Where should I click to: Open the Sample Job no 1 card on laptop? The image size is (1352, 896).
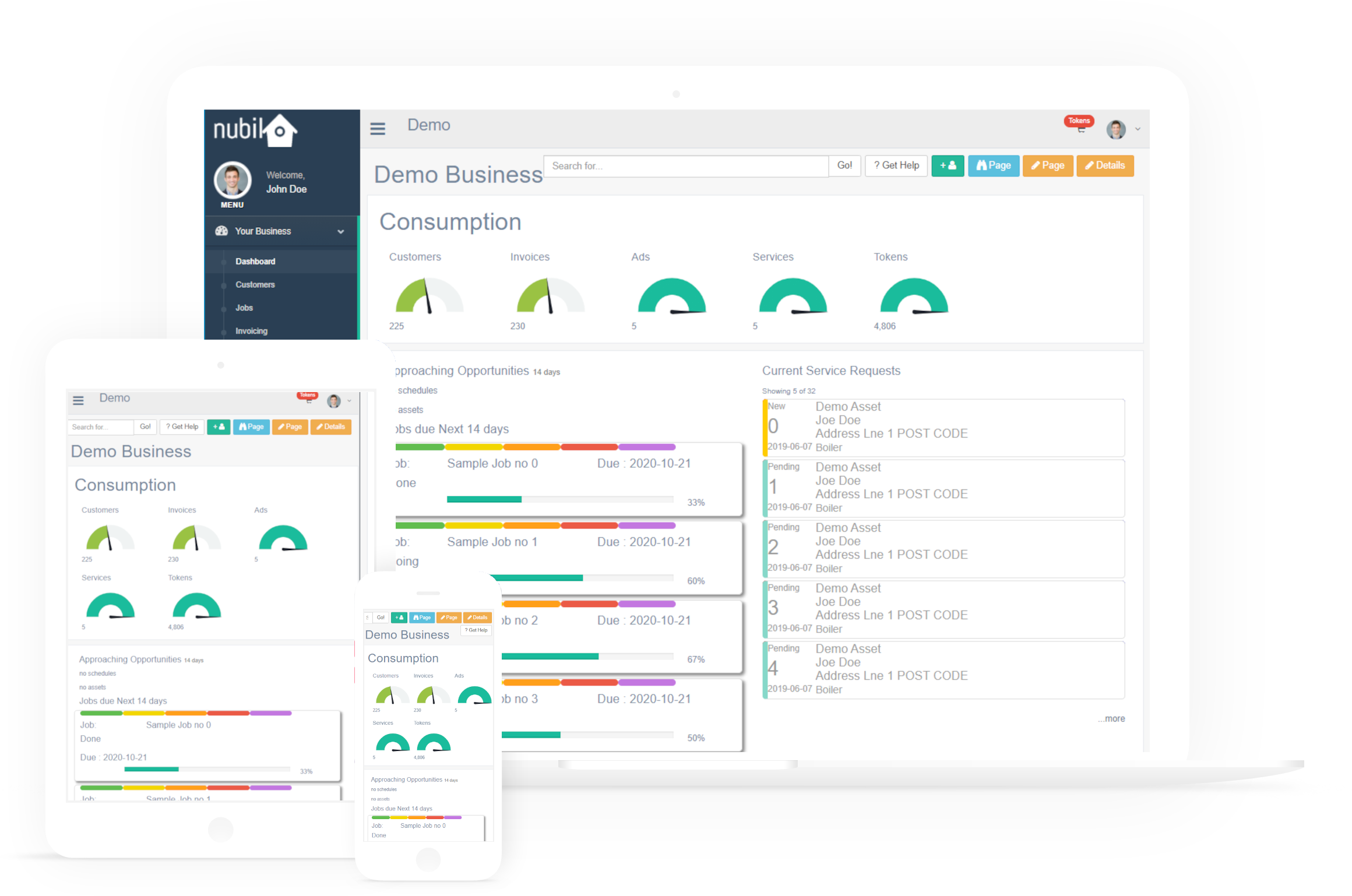point(569,558)
